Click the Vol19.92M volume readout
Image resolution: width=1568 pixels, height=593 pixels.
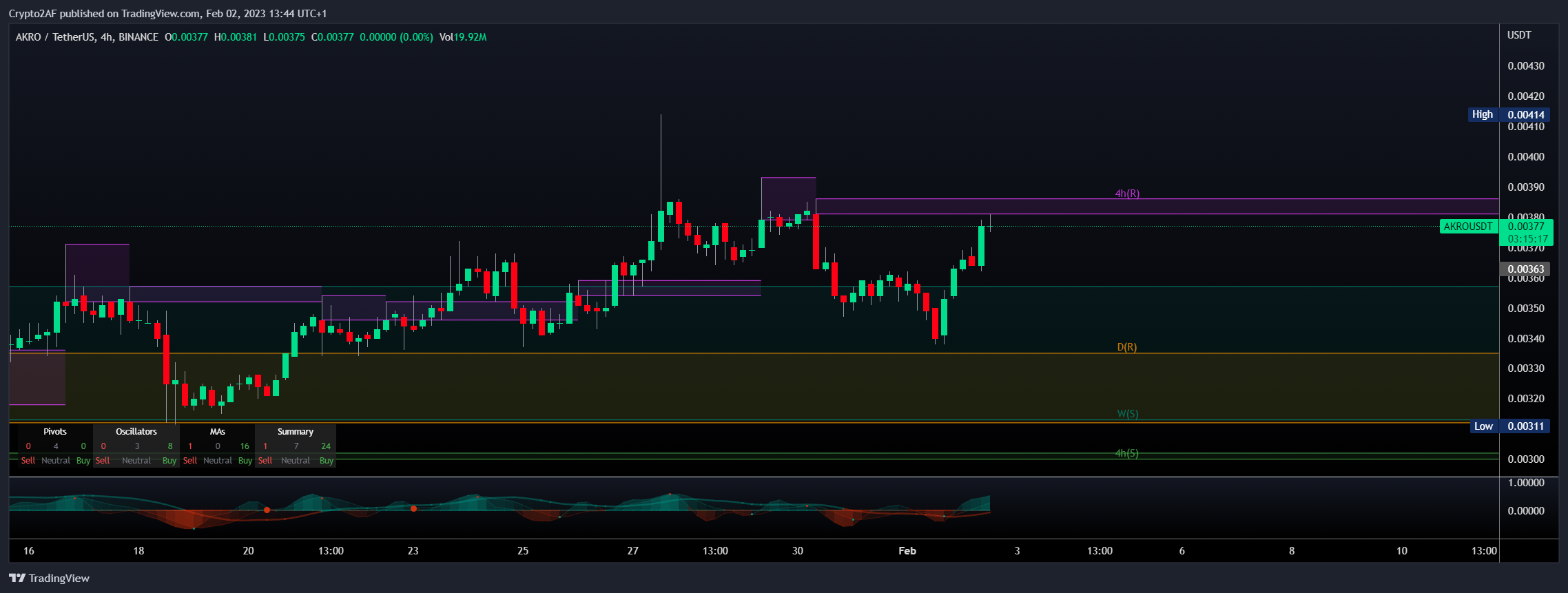click(x=463, y=37)
